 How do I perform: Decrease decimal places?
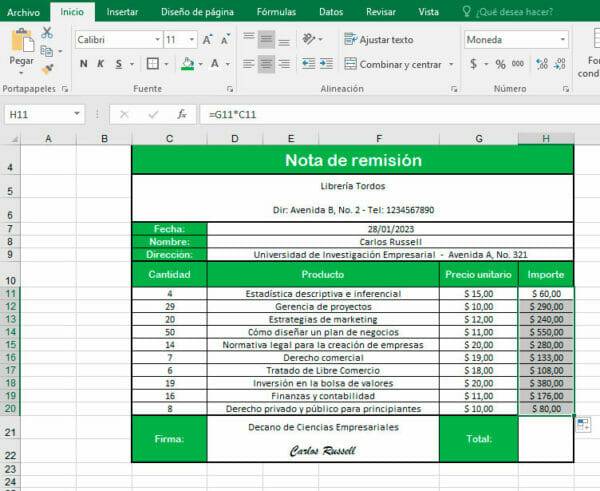pos(559,64)
